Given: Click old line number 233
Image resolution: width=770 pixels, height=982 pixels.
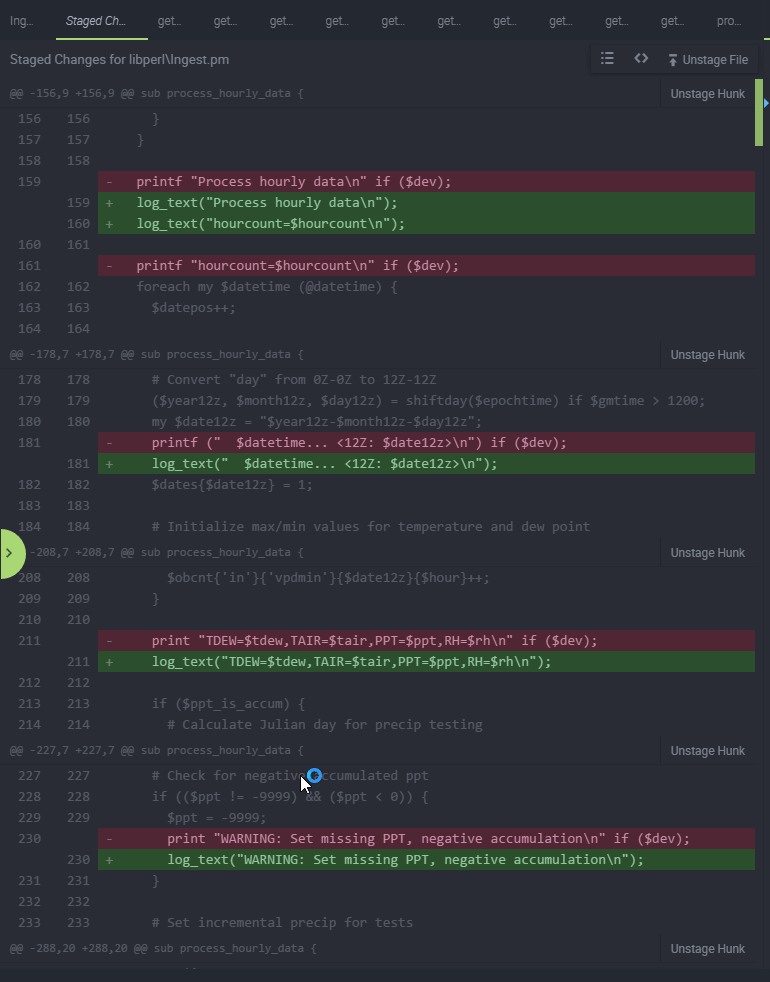Looking at the screenshot, I should 29,923.
